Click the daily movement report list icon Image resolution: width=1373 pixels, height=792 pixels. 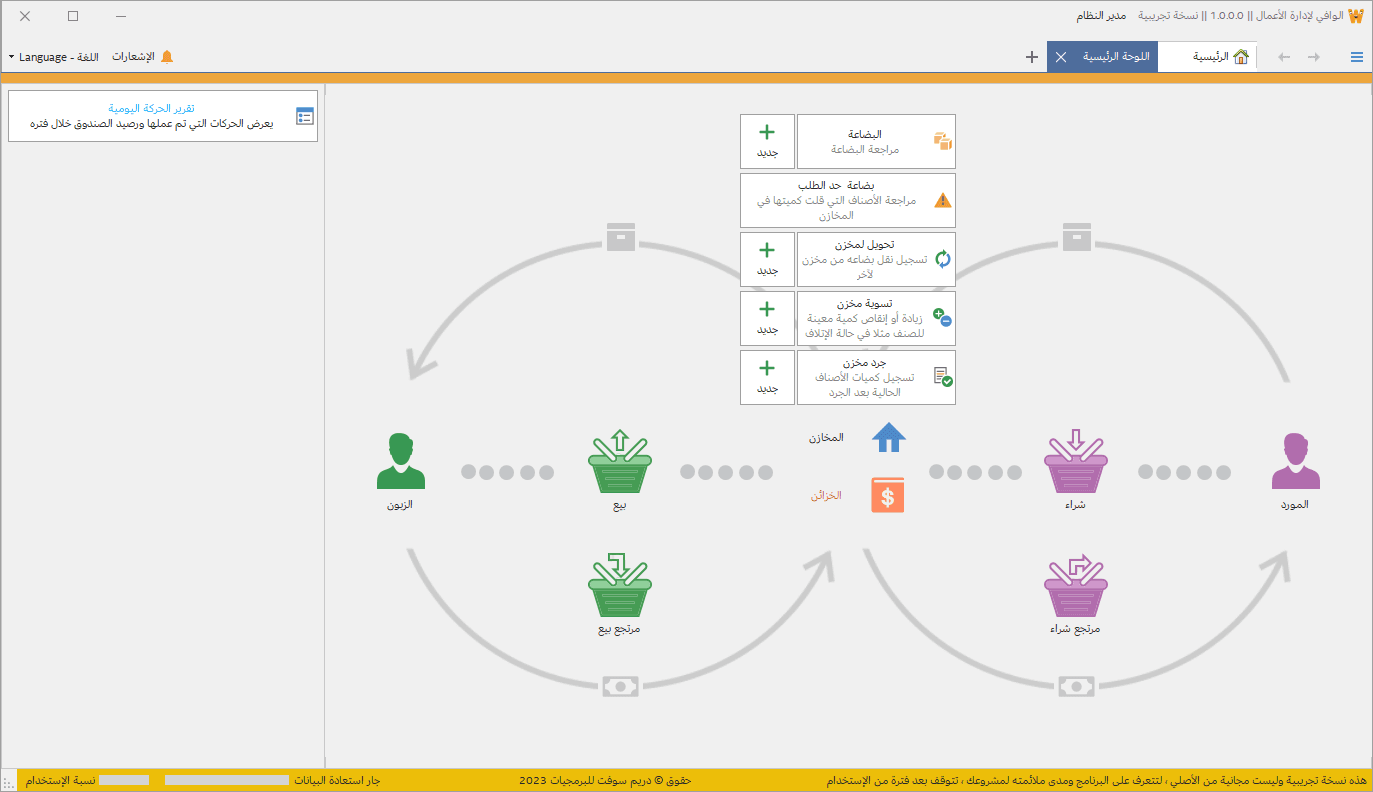point(305,116)
